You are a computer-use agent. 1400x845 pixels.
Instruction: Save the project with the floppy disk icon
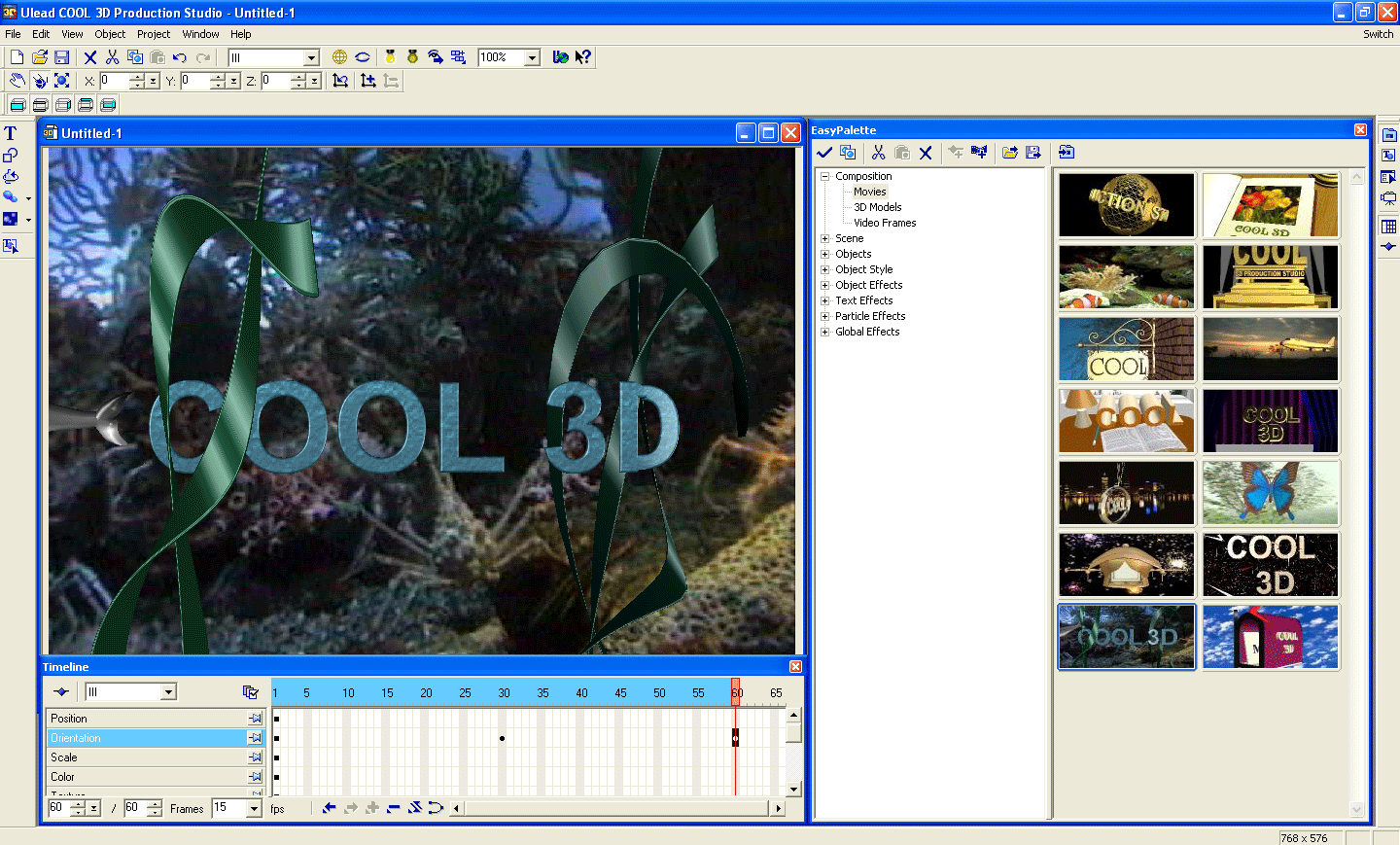click(x=61, y=57)
